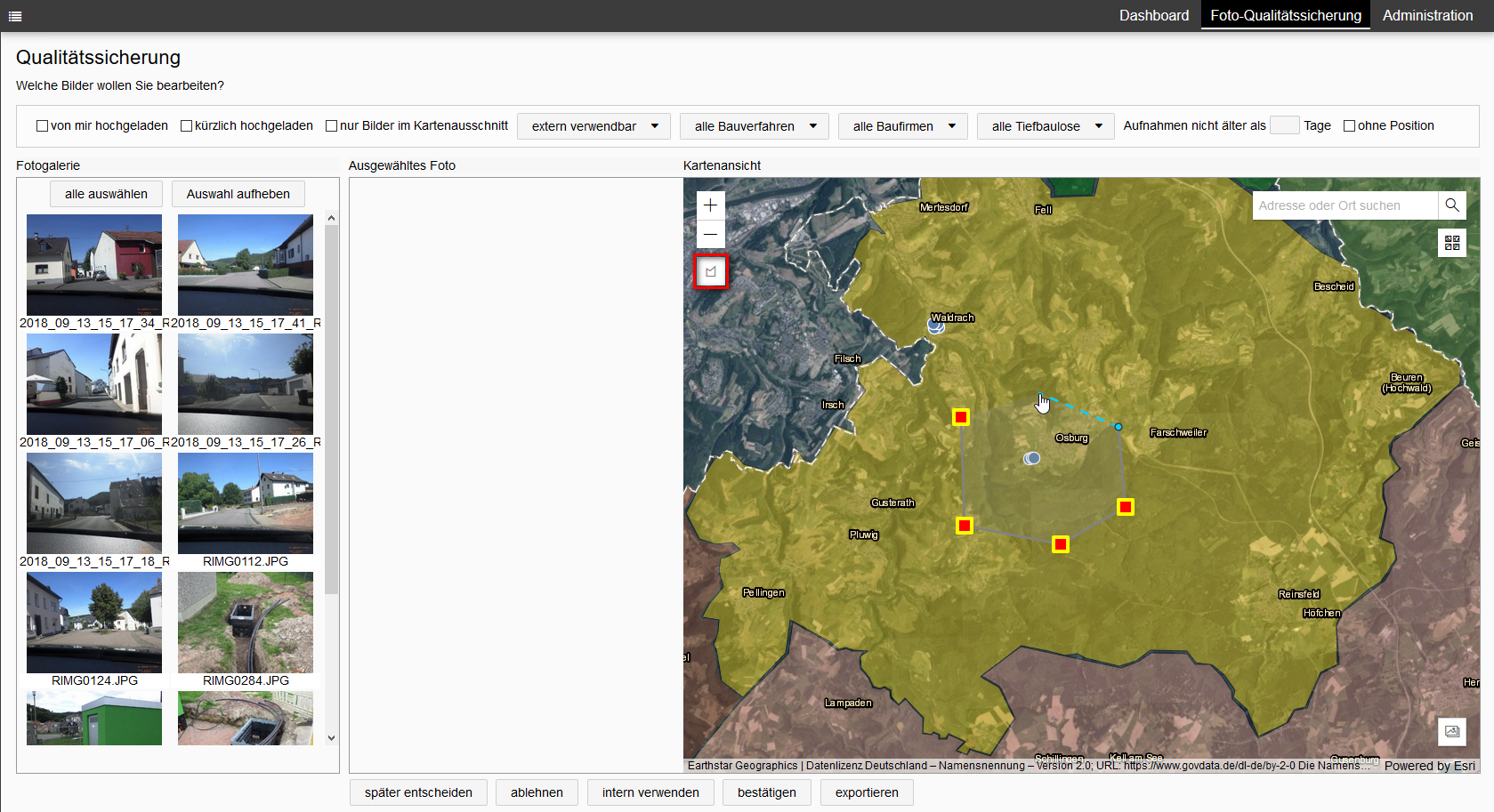Click address search field on map
The height and width of the screenshot is (812, 1494).
point(1345,205)
